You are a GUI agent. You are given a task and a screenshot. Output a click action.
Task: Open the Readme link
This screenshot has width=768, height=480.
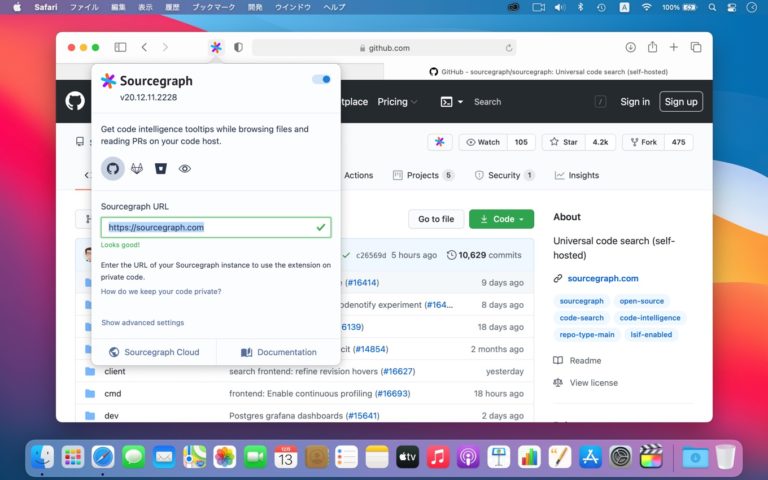(x=577, y=360)
